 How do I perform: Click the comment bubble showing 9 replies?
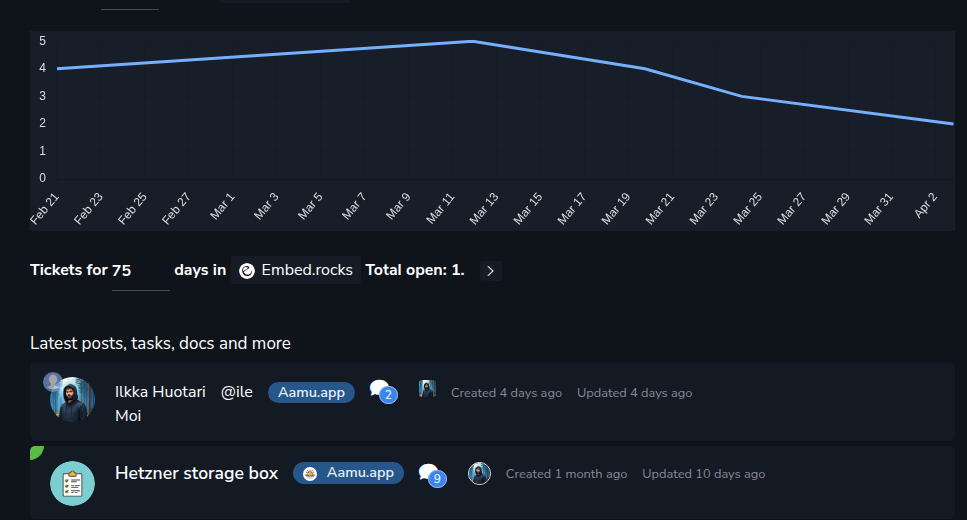point(431,475)
